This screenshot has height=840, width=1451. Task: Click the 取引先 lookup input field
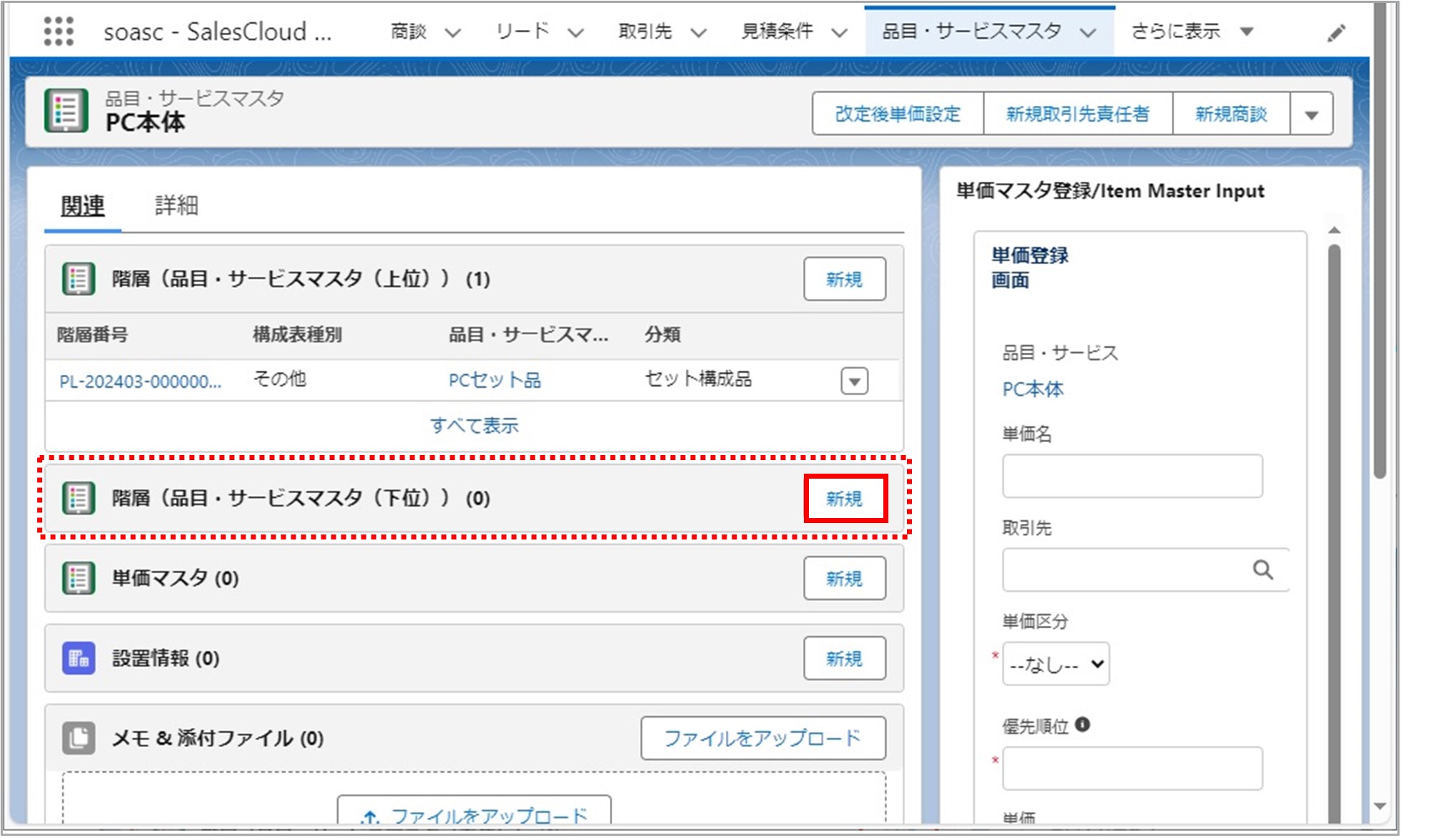click(x=1145, y=570)
